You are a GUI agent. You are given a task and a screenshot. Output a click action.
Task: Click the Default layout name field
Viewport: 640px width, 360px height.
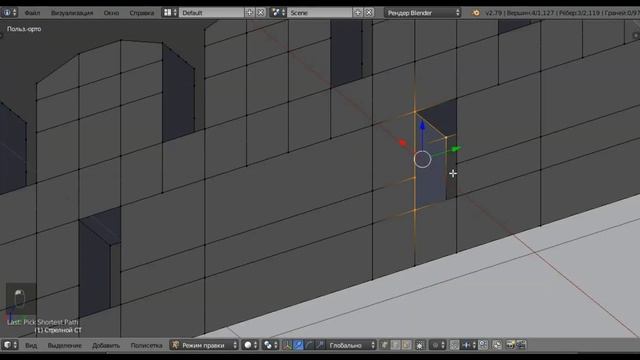click(211, 13)
